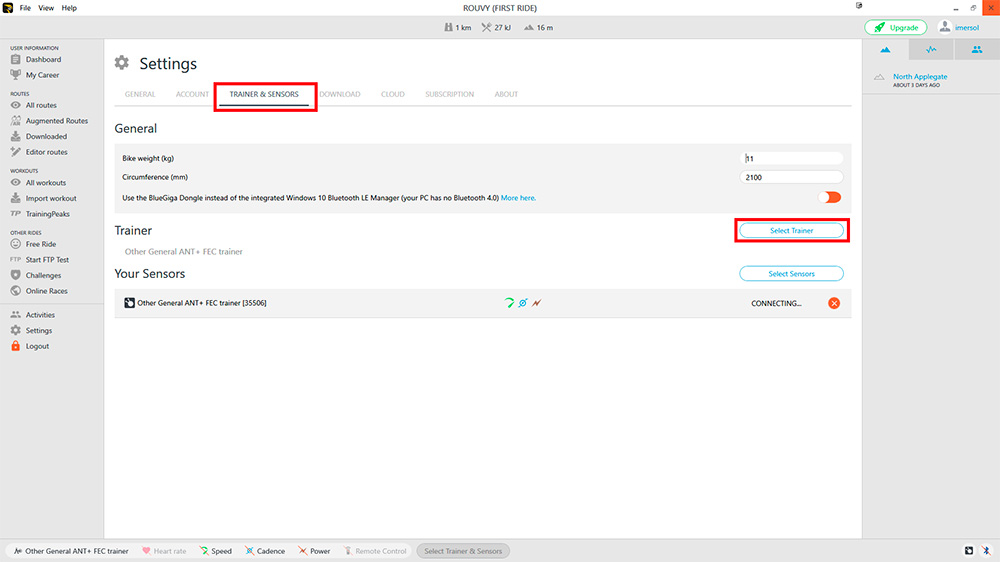Start a Free Ride
Image resolution: width=1000 pixels, height=562 pixels.
[x=33, y=244]
